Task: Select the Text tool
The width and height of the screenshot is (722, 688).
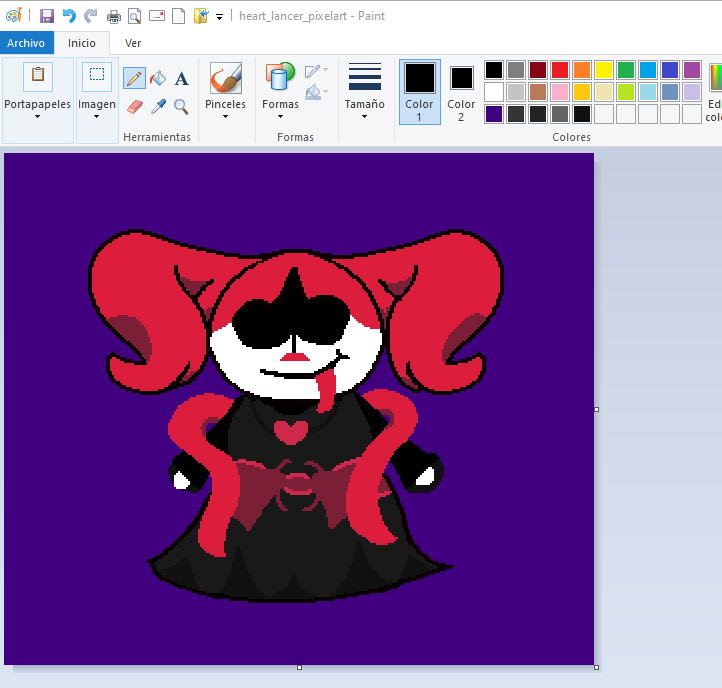Action: pyautogui.click(x=181, y=79)
